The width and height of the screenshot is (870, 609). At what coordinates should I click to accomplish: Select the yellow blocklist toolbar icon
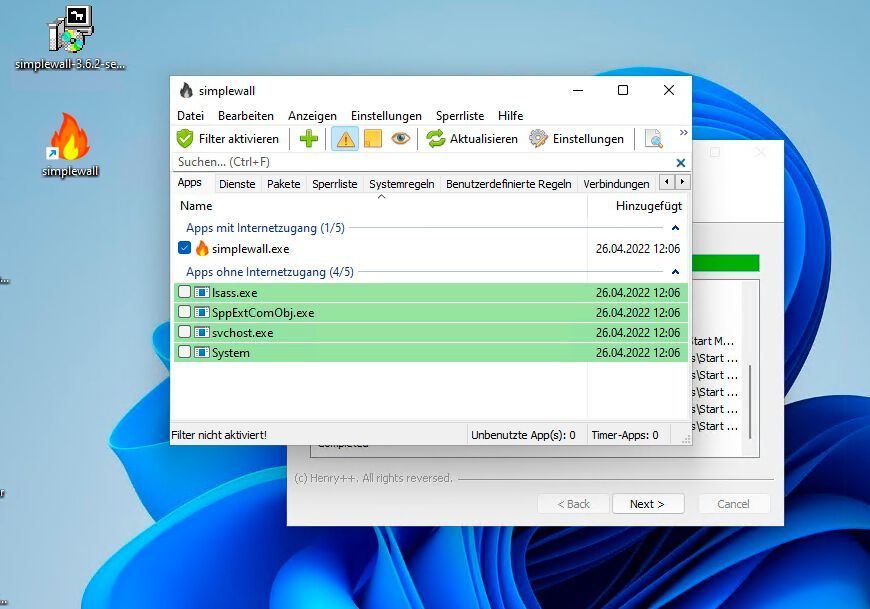click(x=372, y=138)
